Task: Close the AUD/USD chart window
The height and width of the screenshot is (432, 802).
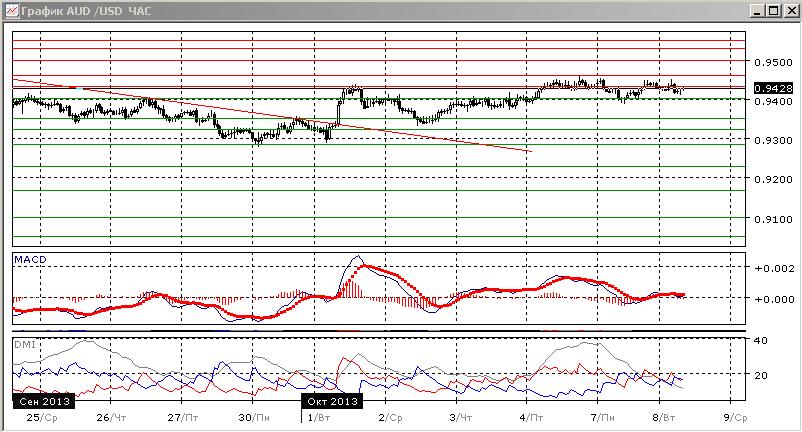Action: [791, 11]
